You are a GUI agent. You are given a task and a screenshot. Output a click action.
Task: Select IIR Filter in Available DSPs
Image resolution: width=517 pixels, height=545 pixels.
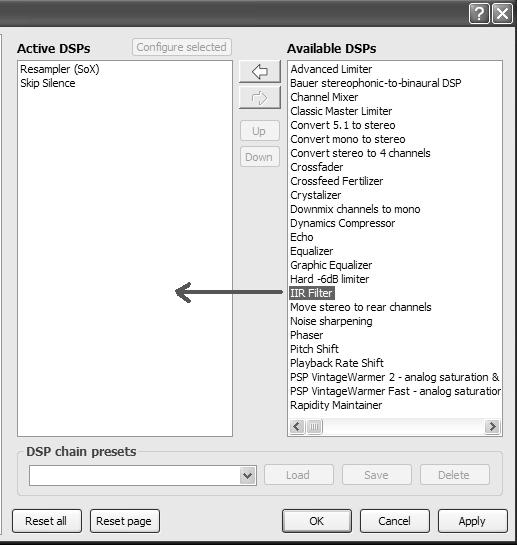(x=312, y=293)
